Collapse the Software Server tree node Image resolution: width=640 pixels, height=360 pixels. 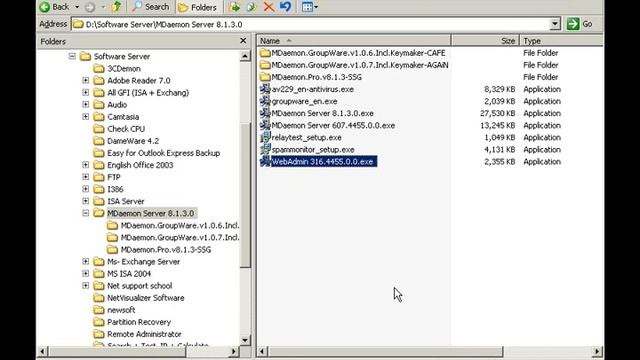[x=72, y=56]
